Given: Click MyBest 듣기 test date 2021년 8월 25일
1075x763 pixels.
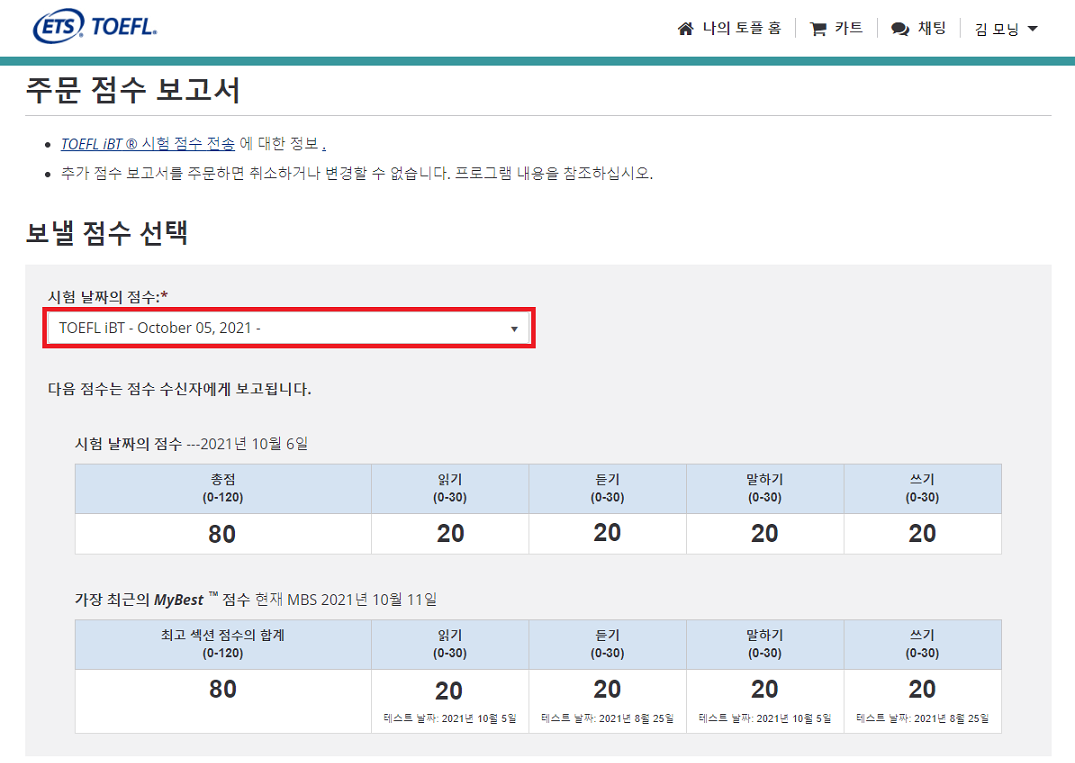Looking at the screenshot, I should [x=607, y=718].
